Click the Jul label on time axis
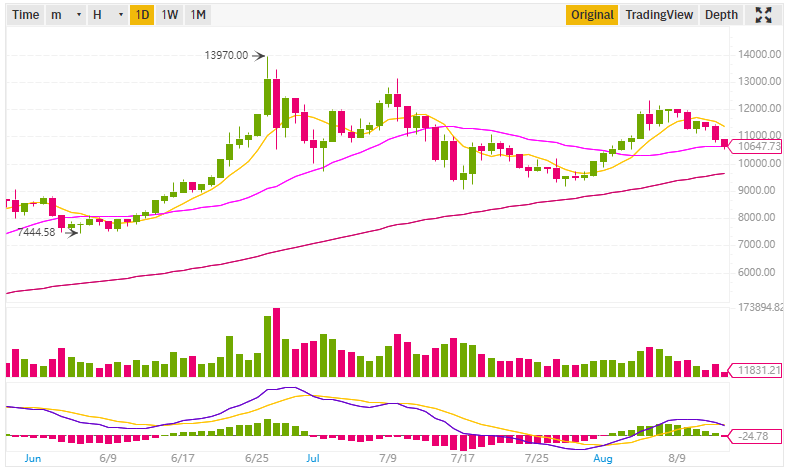Screen dimensions: 787x469 pyautogui.click(x=313, y=457)
